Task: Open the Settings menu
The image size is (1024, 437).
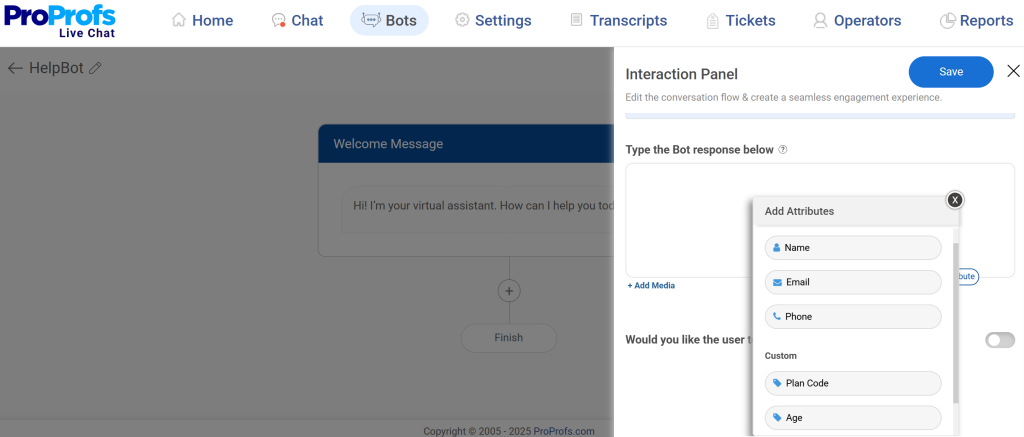Action: coord(493,20)
